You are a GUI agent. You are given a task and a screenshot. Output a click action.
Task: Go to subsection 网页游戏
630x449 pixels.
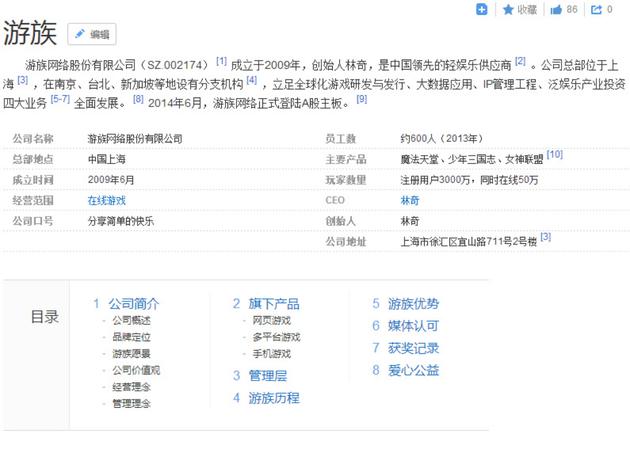coord(272,320)
